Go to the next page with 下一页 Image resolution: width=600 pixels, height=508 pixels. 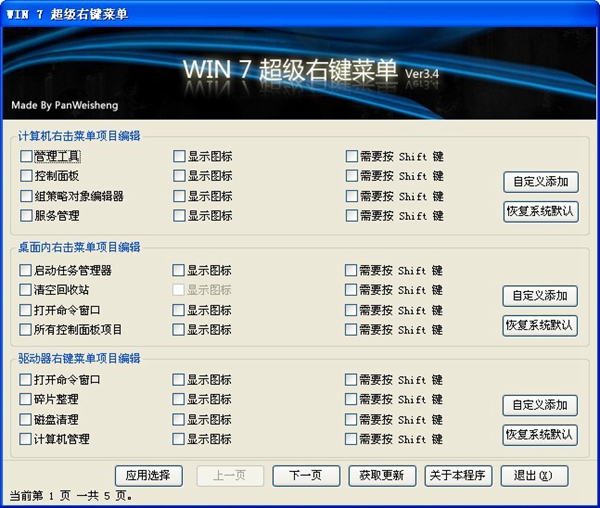pos(306,476)
